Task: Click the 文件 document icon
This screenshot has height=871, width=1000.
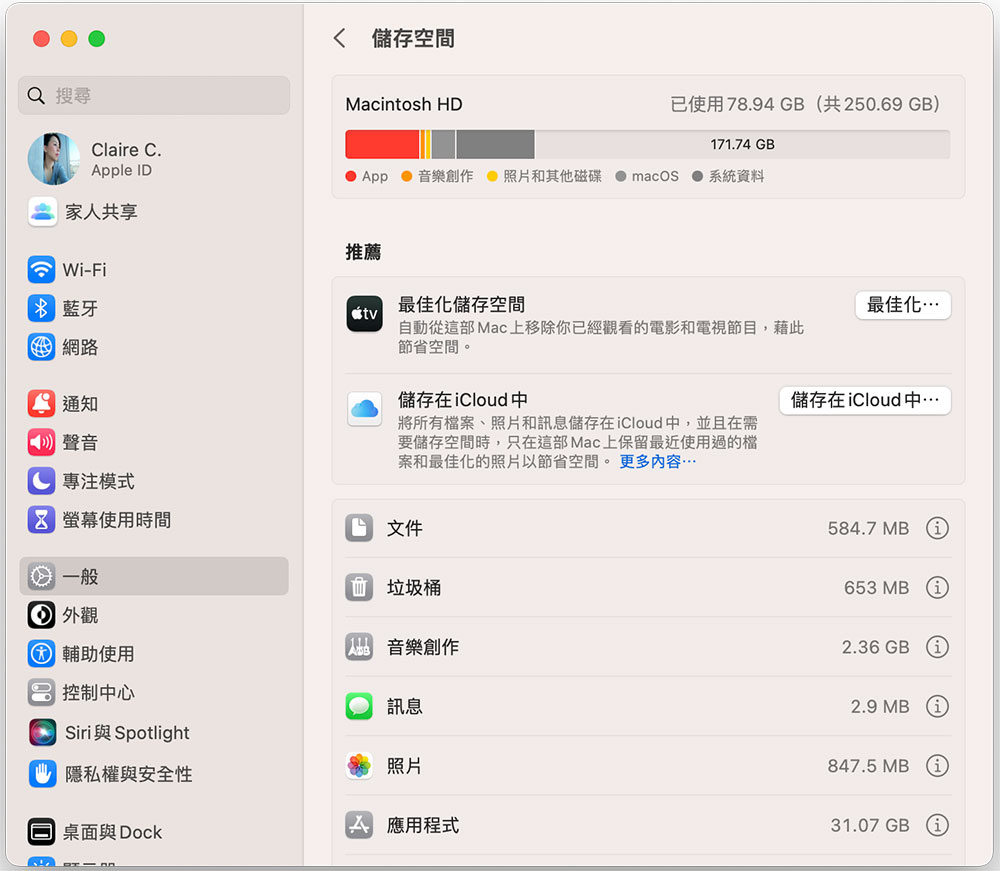Action: click(359, 528)
